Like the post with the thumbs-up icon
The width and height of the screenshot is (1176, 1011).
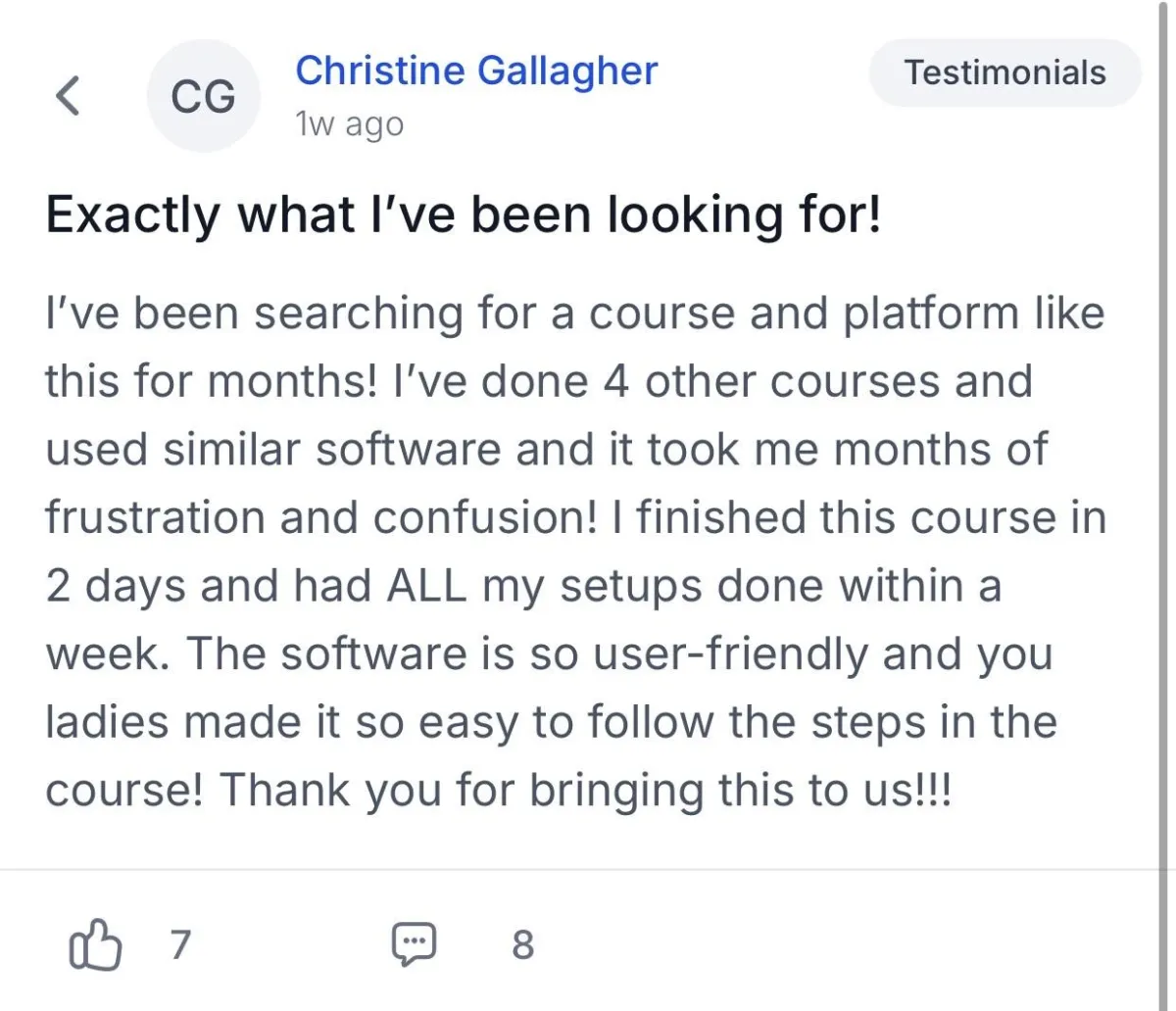[96, 946]
